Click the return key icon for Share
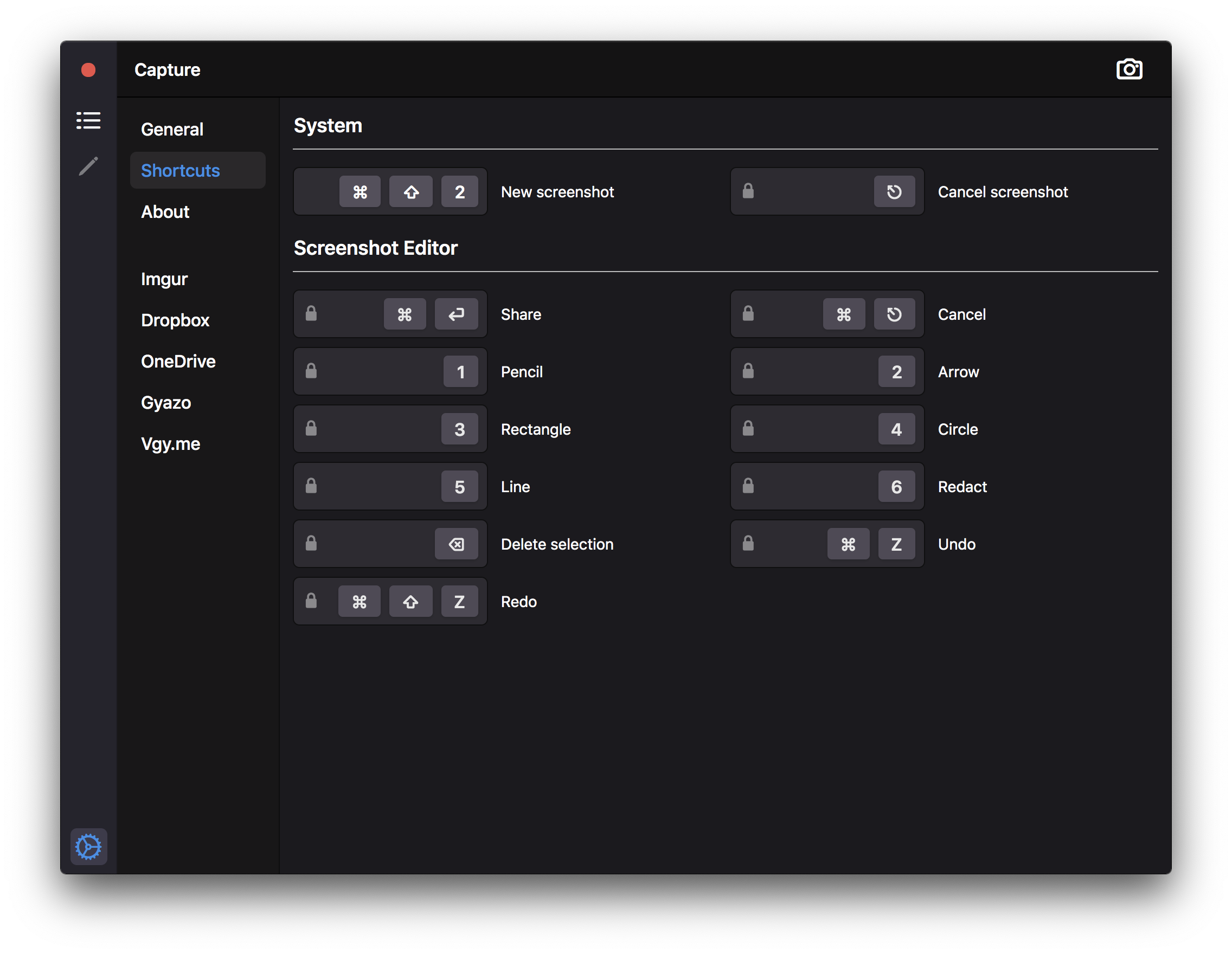The height and width of the screenshot is (954, 1232). [x=456, y=314]
